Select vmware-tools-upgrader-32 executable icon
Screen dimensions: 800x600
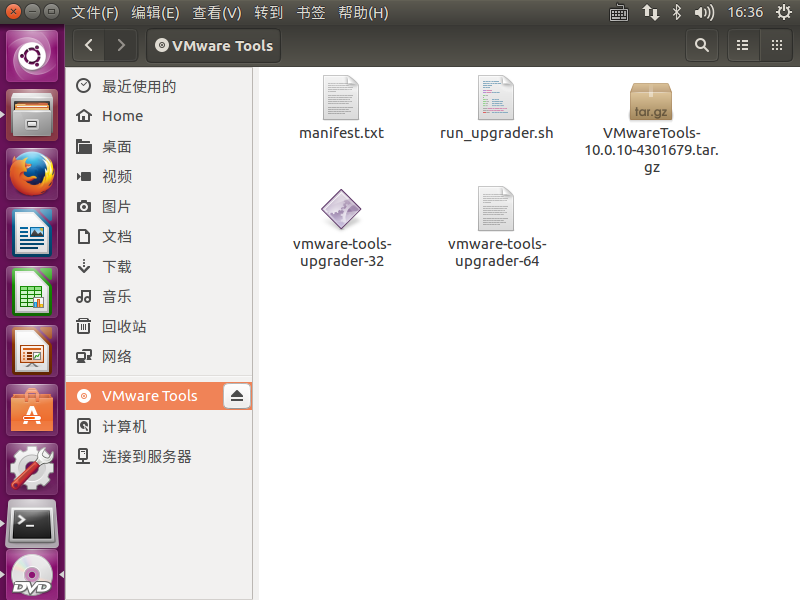[x=341, y=209]
